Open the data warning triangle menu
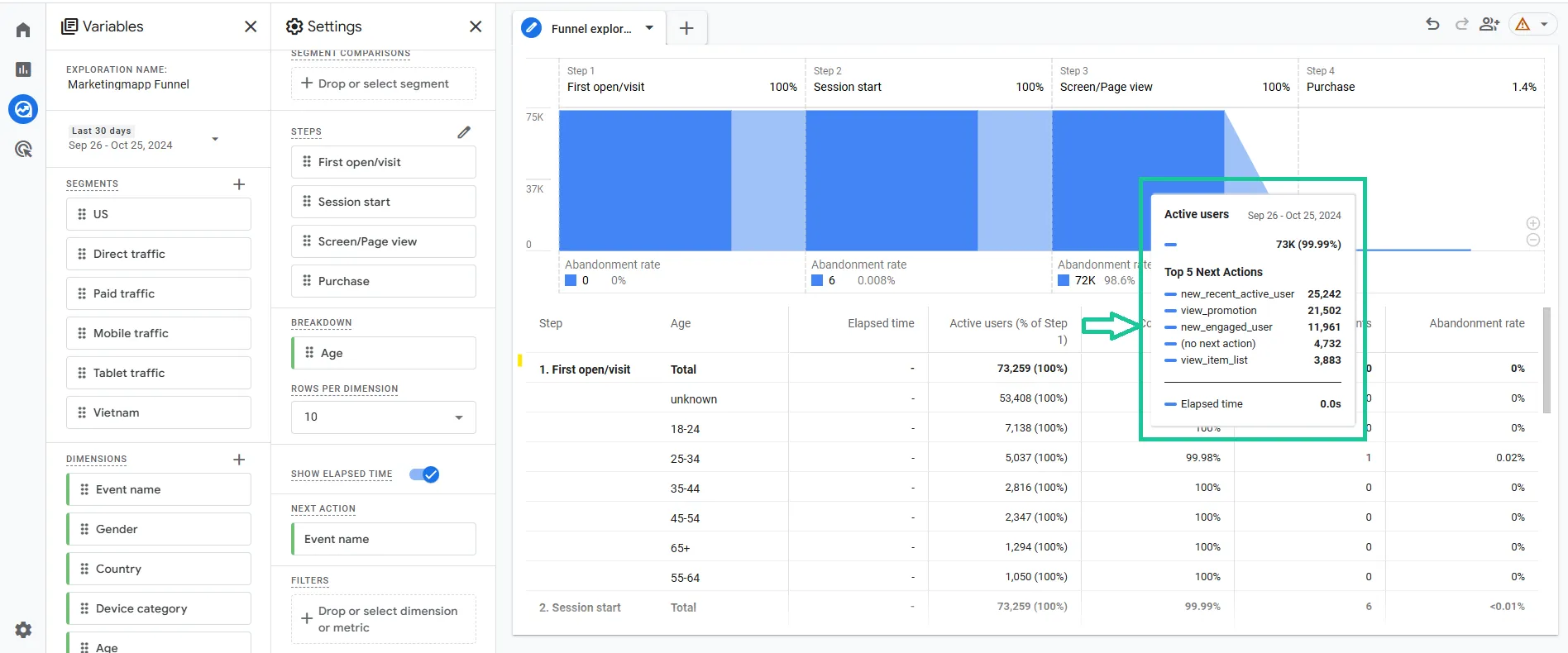The height and width of the screenshot is (653, 1568). (1532, 25)
